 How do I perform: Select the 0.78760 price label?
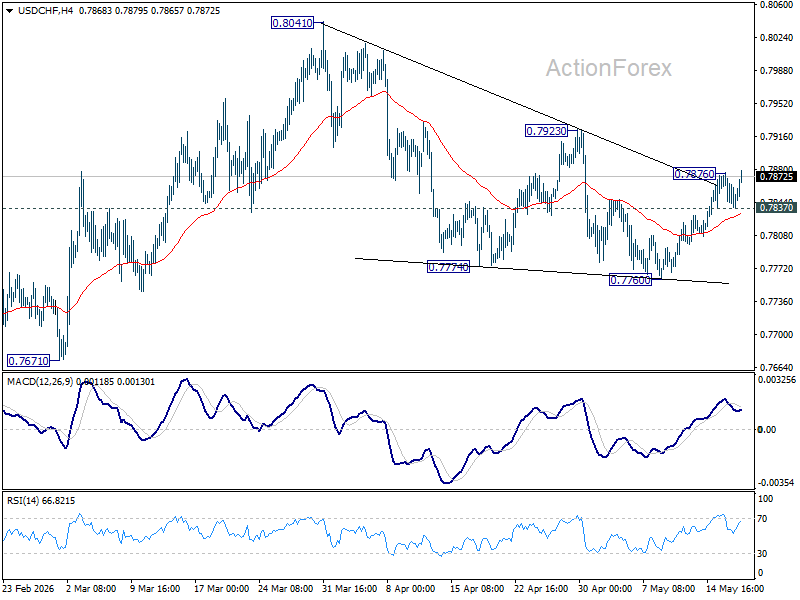pyautogui.click(x=694, y=174)
